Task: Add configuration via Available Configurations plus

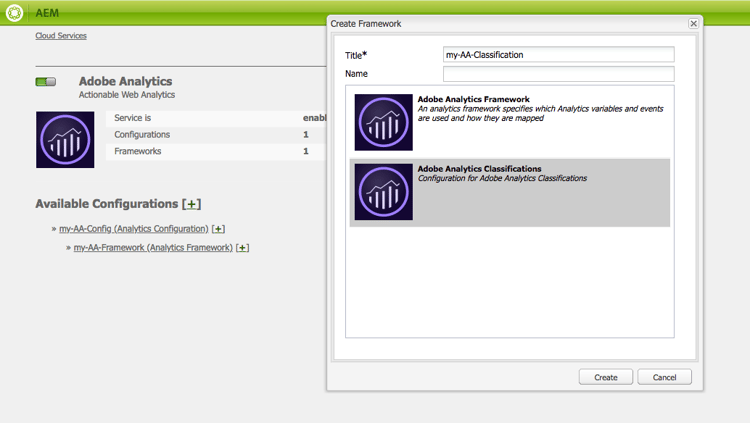Action: 191,204
